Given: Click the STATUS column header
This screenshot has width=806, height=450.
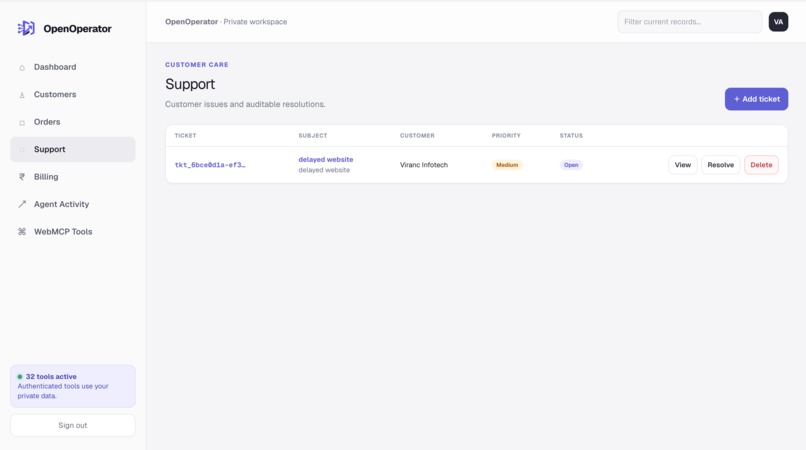Looking at the screenshot, I should (x=571, y=136).
